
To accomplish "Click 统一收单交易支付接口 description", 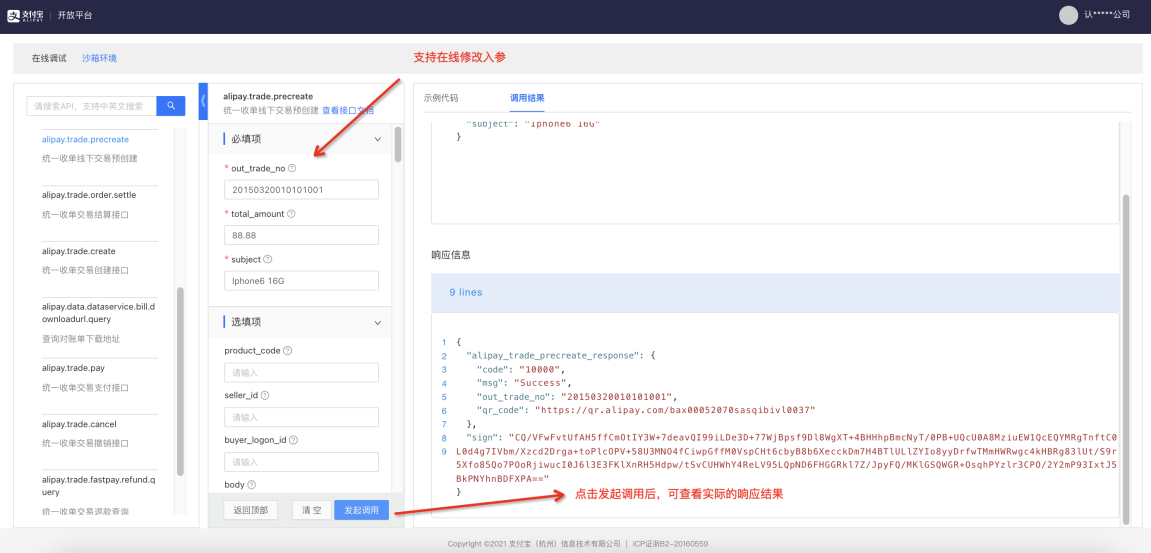I will [x=85, y=387].
